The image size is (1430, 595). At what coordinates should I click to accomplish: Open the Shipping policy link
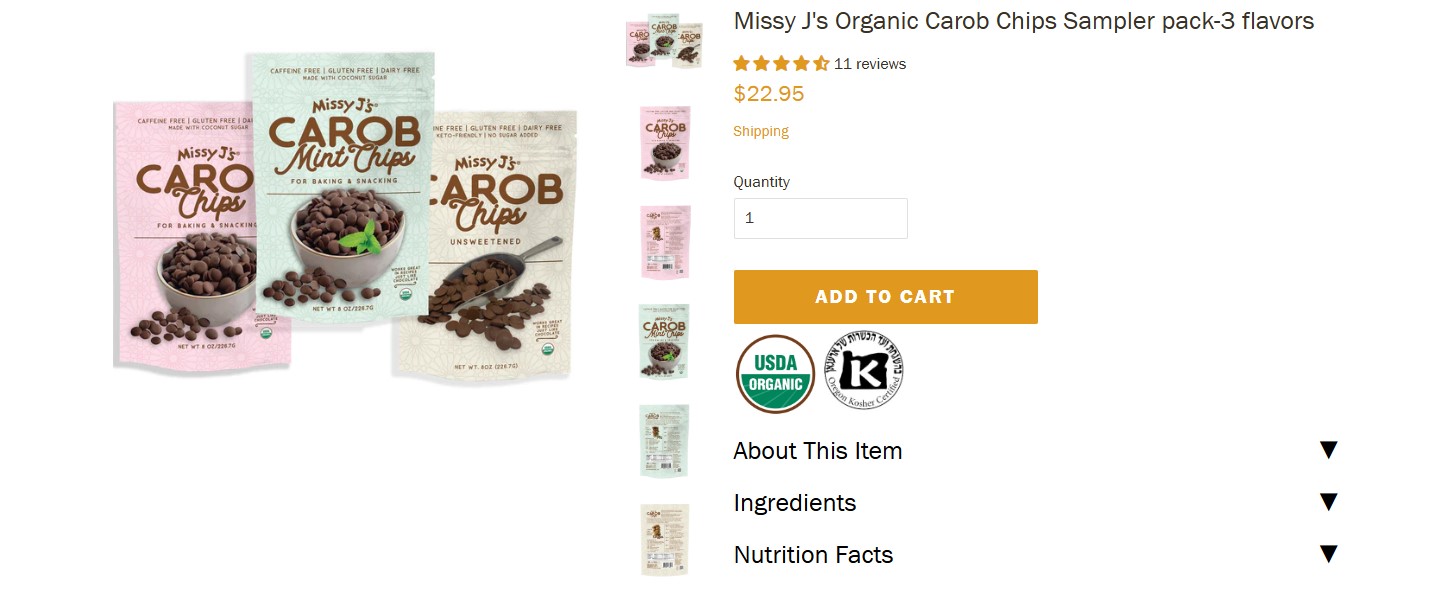[x=761, y=131]
